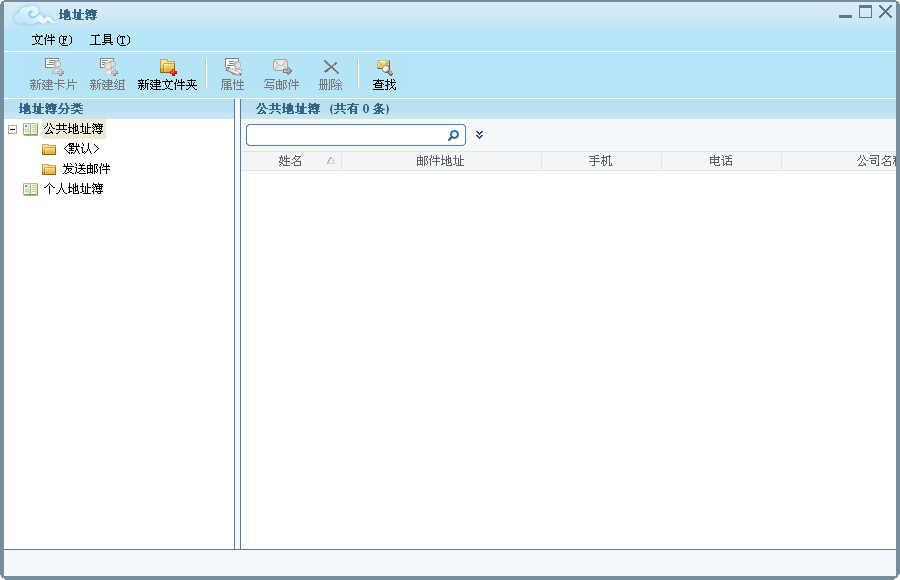The height and width of the screenshot is (580, 900).
Task: Collapse 公共地址簿 using the minus box
Action: 10,128
